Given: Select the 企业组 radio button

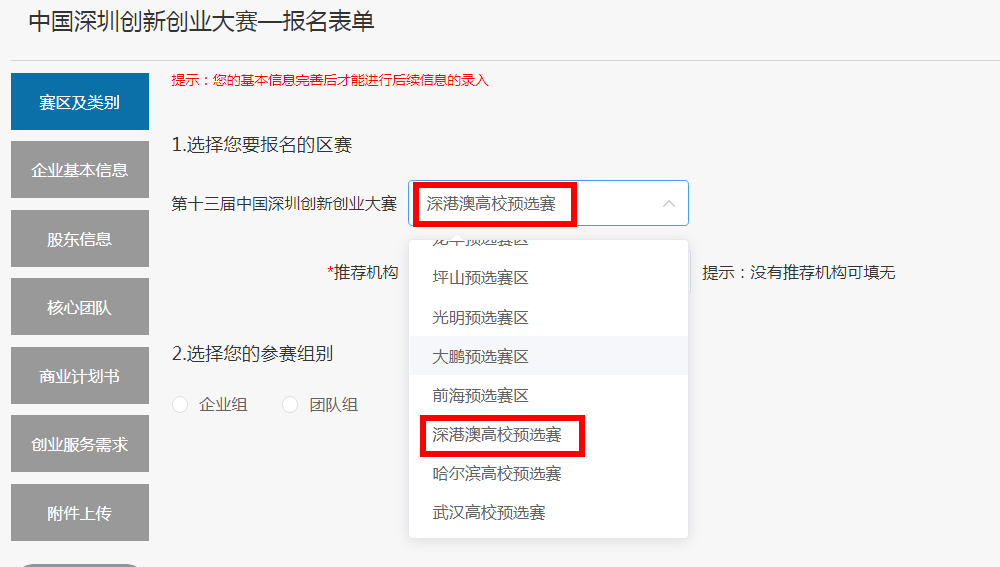Looking at the screenshot, I should pyautogui.click(x=181, y=405).
